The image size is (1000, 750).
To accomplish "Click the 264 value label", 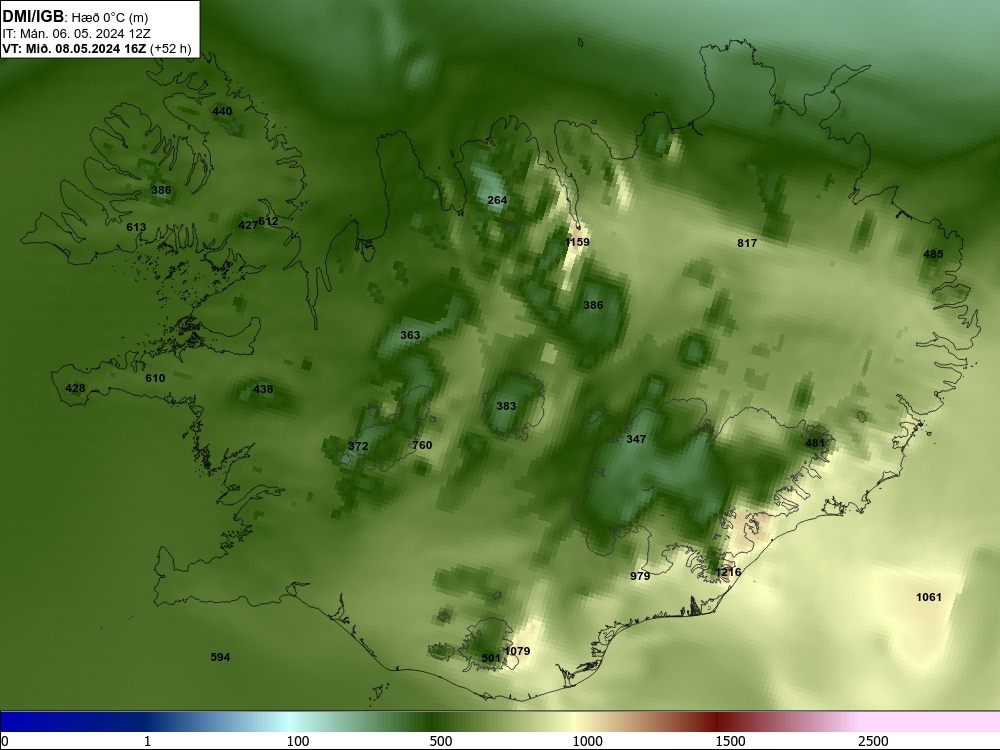I will [x=497, y=200].
